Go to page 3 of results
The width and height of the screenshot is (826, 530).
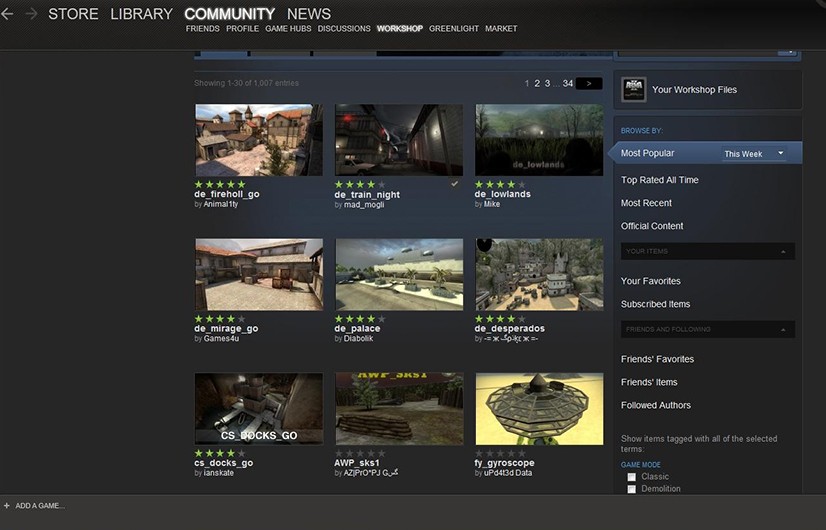[x=547, y=83]
